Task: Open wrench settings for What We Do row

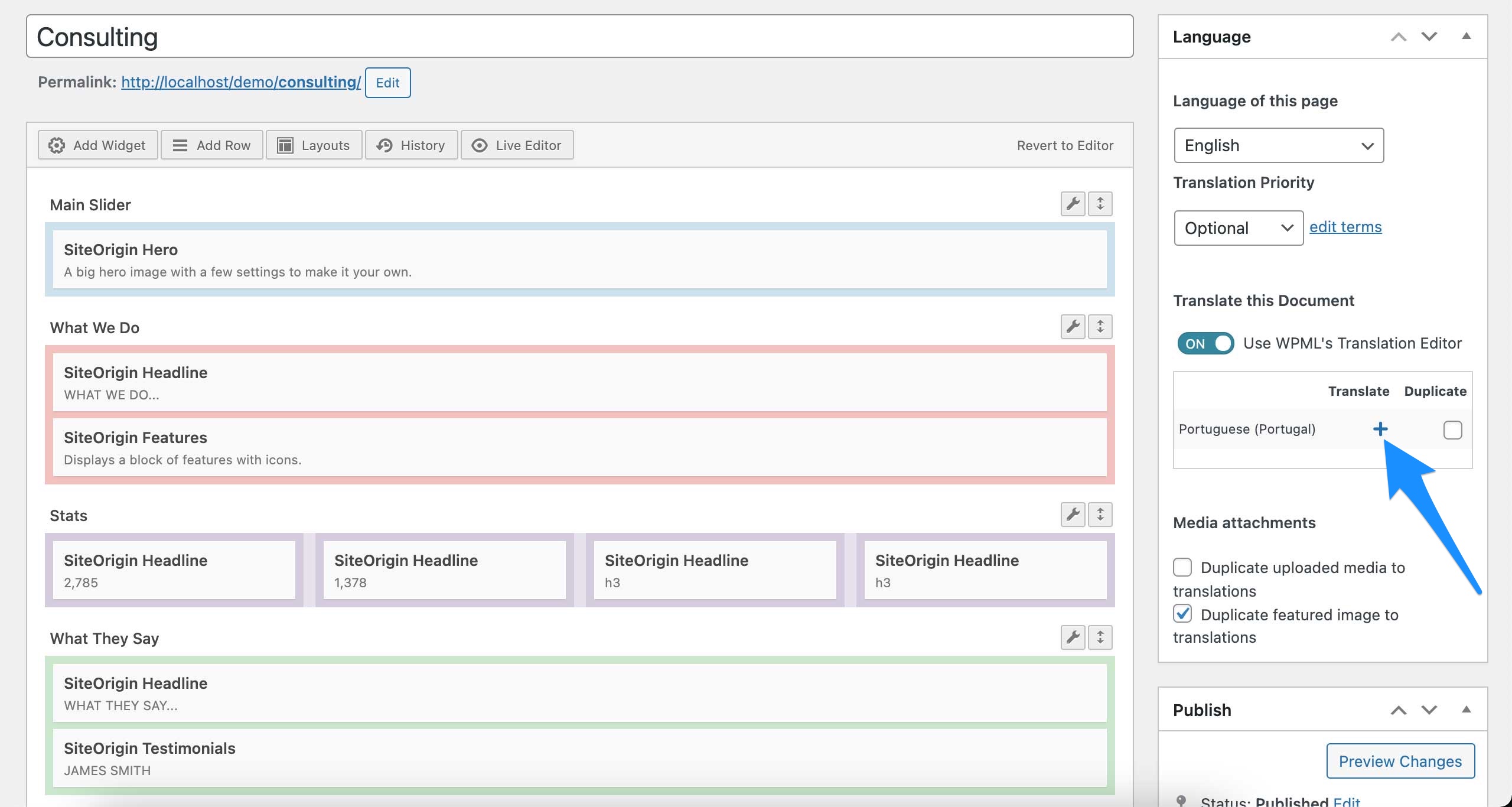Action: click(1073, 327)
